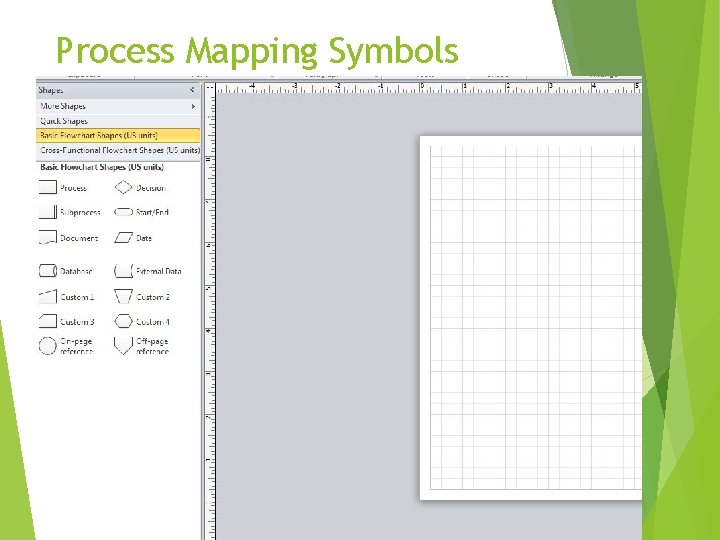
Task: Select the External Data shape icon
Action: point(123,271)
